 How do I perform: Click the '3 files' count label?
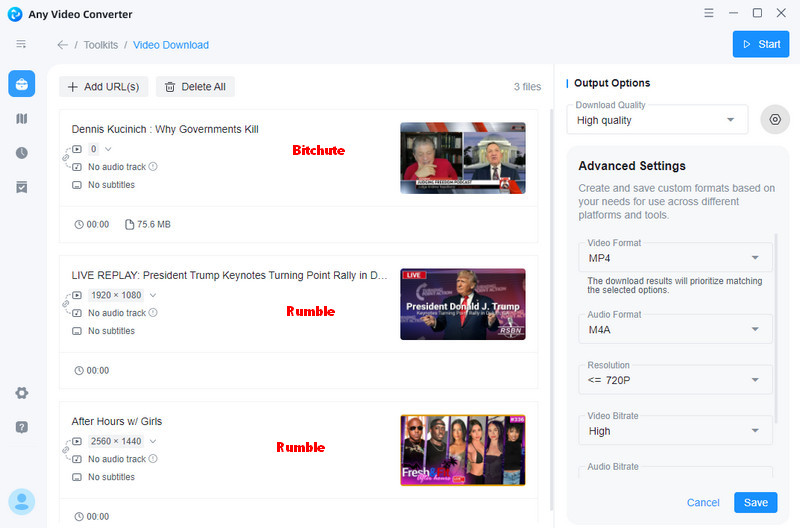pos(527,87)
